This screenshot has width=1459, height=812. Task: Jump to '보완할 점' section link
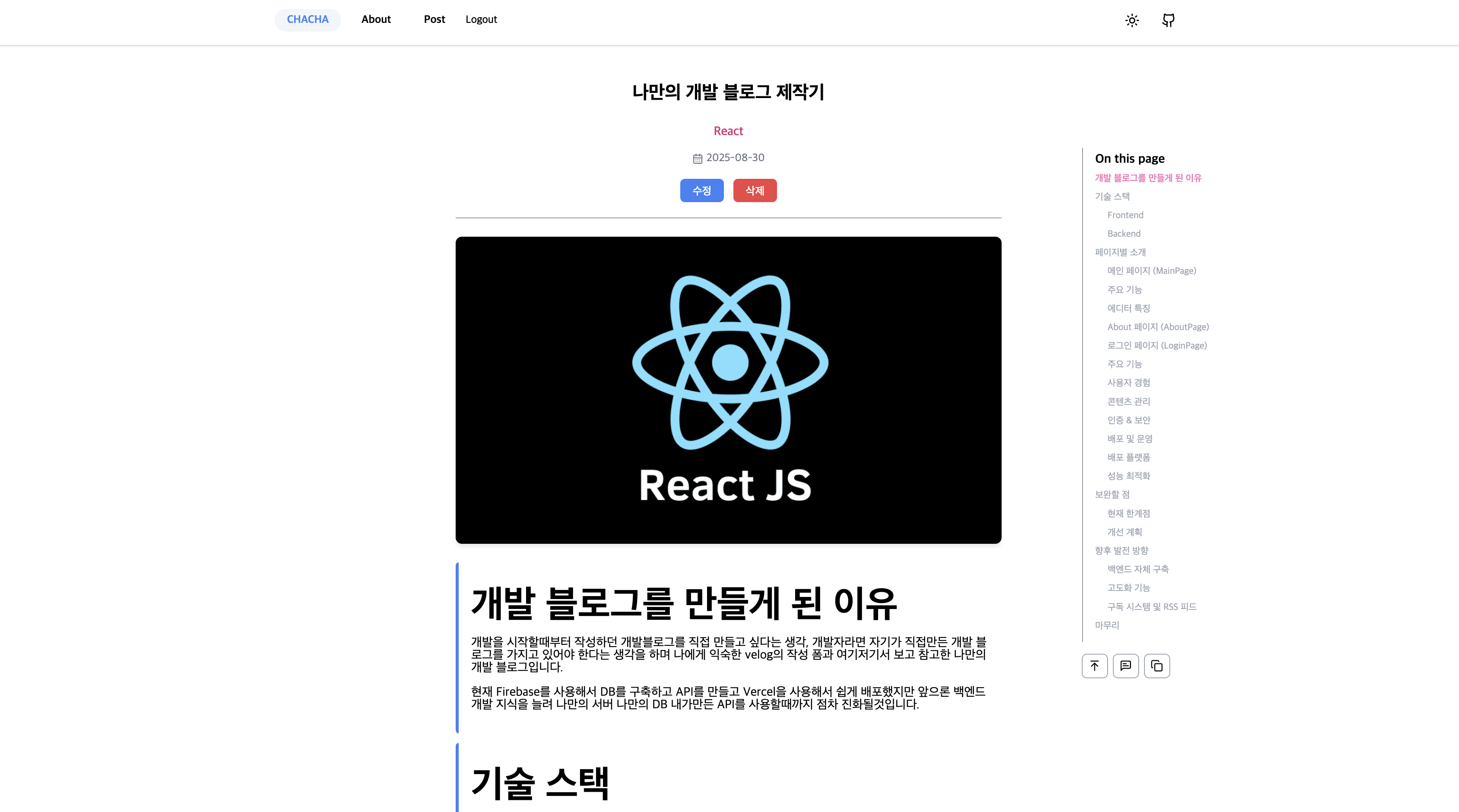tap(1112, 495)
